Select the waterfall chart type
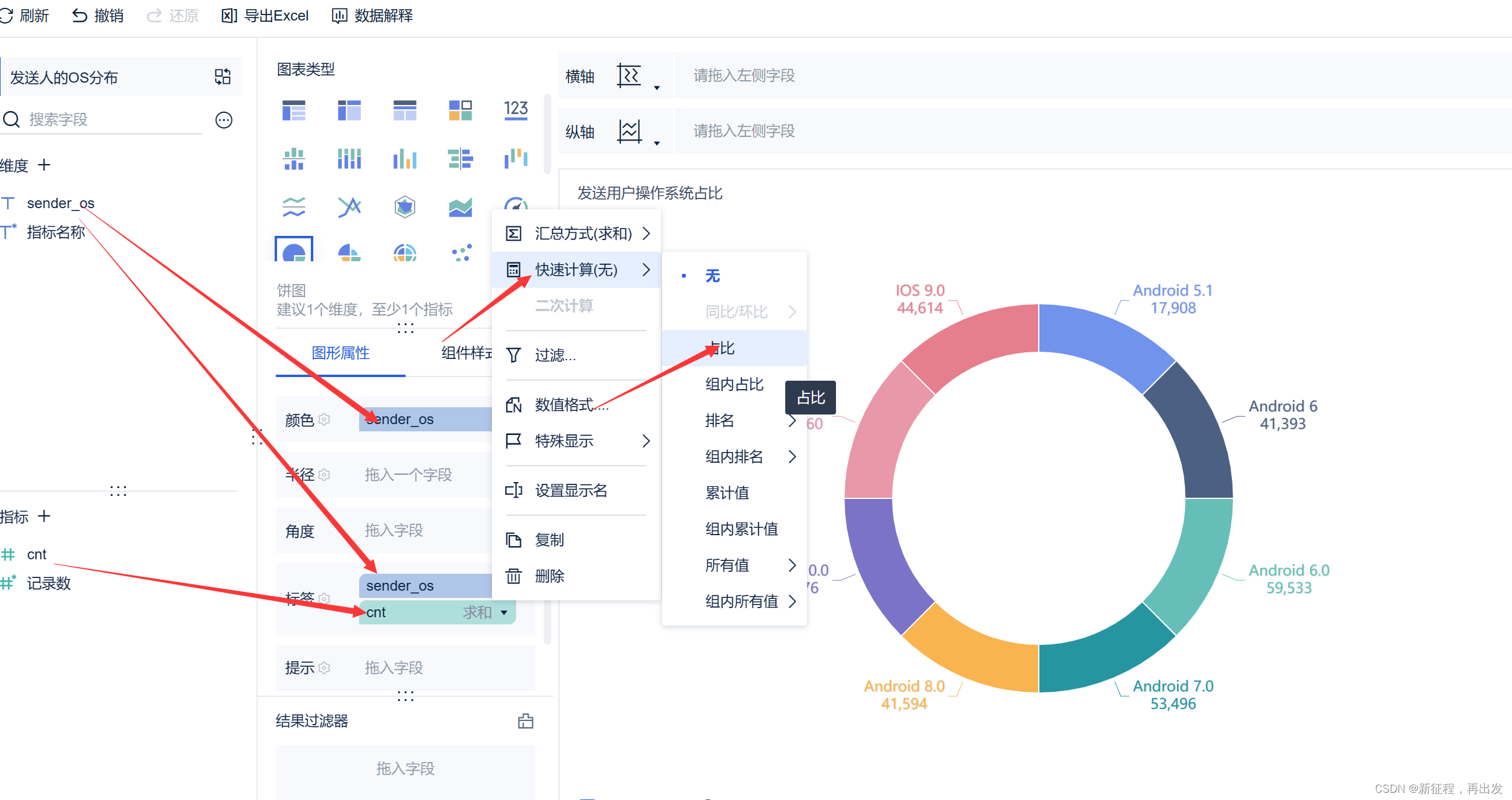 click(x=516, y=159)
